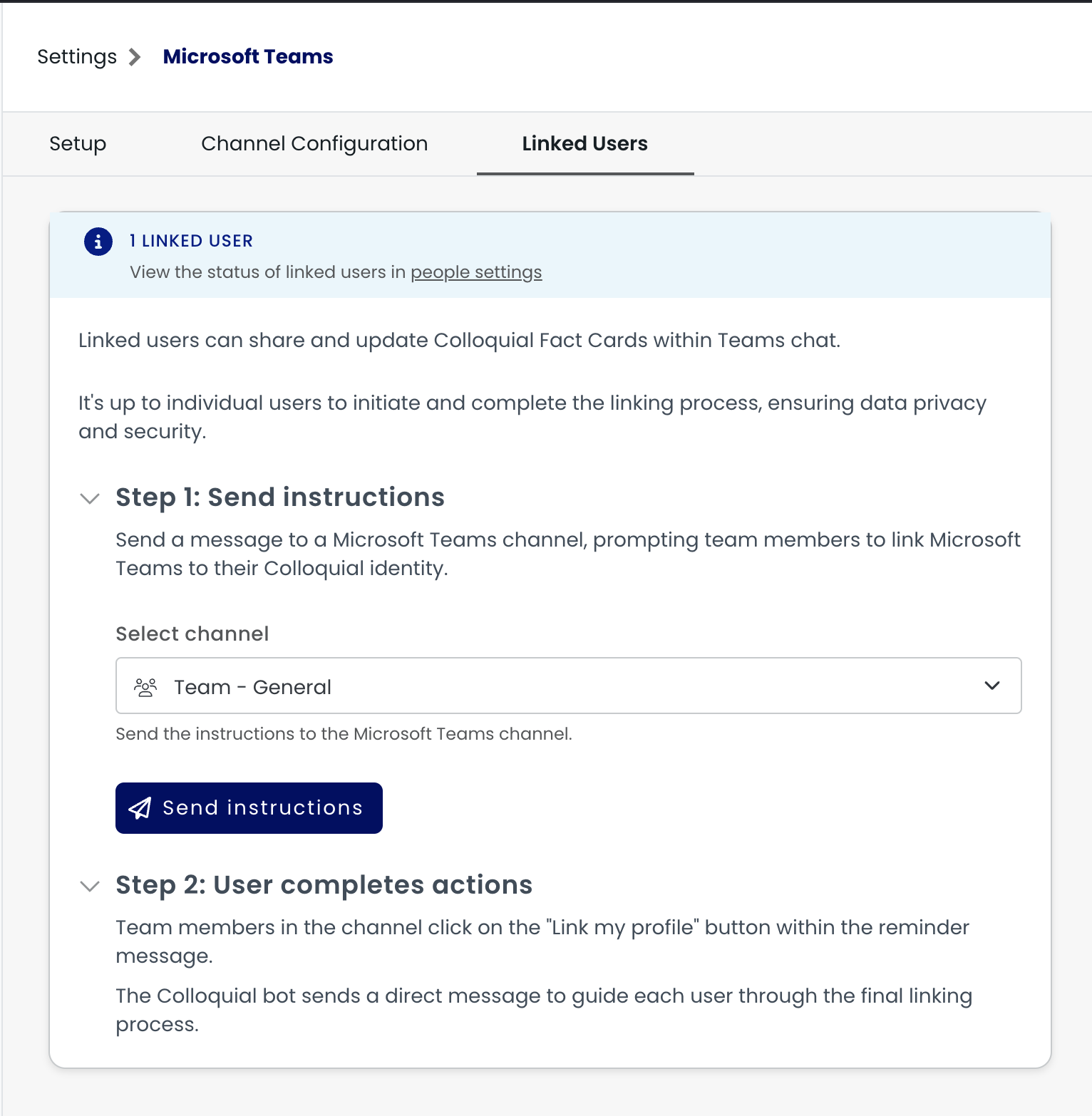Click the Link my profile button description text
This screenshot has height=1116, width=1092.
tap(542, 941)
